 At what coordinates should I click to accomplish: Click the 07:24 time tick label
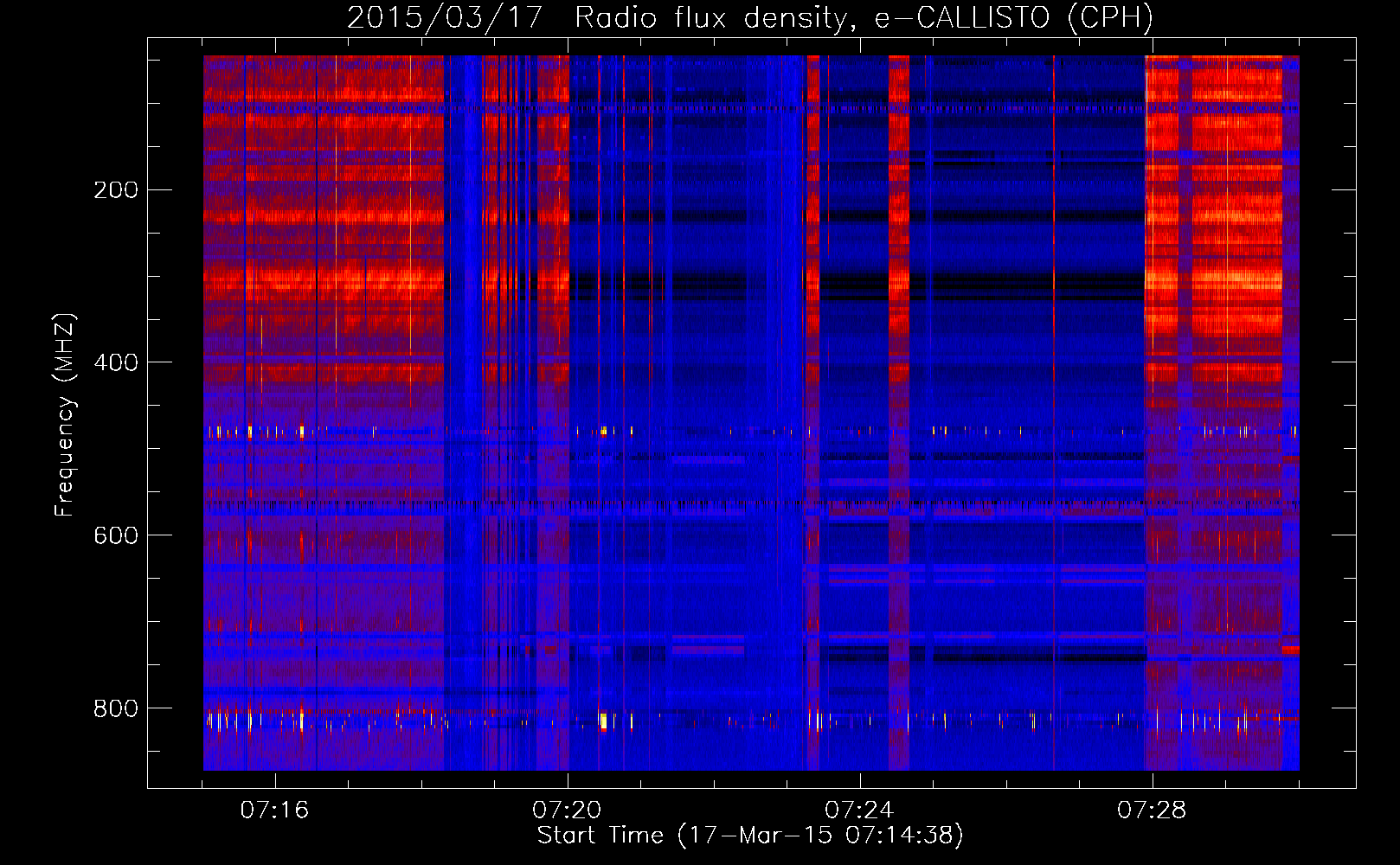(x=859, y=811)
